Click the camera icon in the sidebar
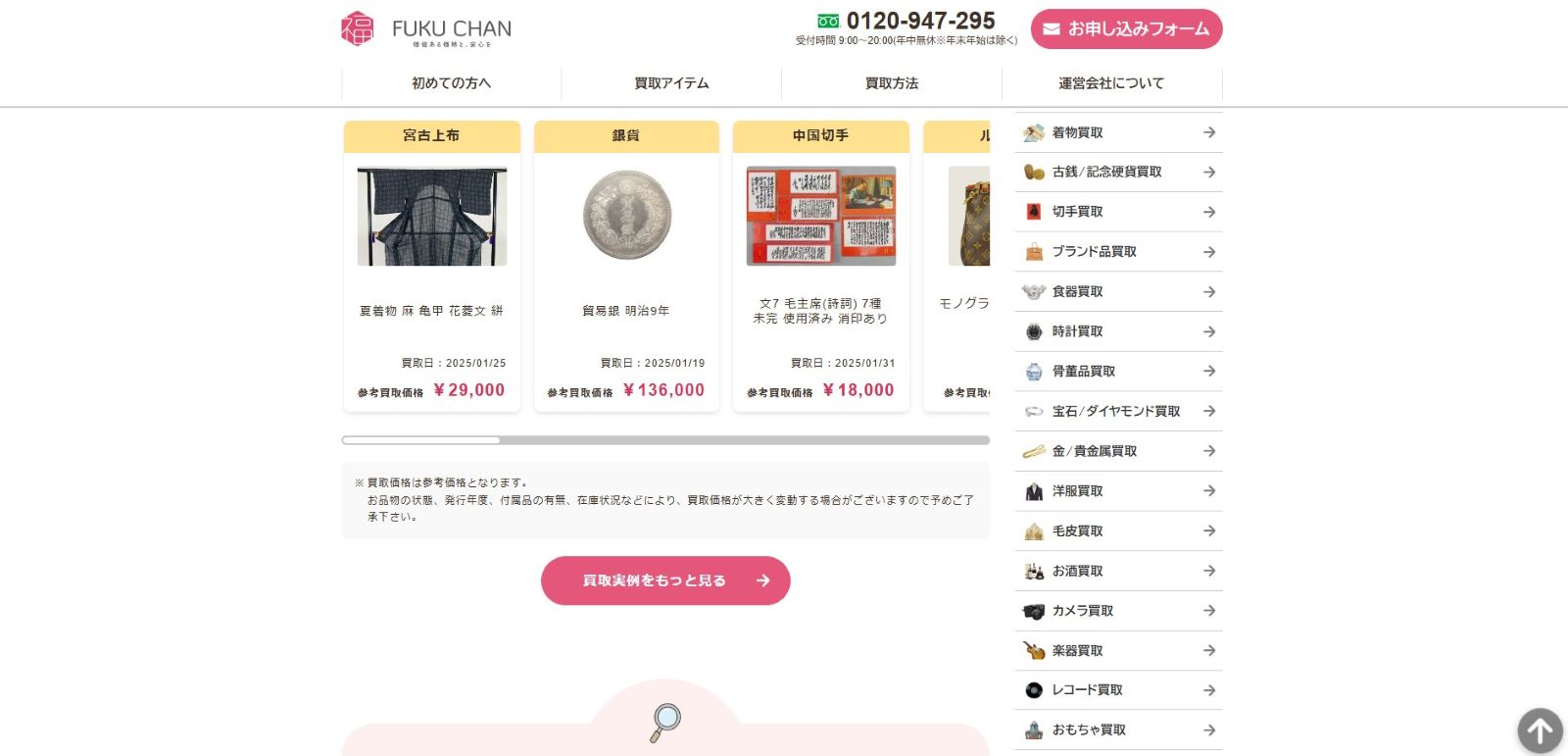The image size is (1568, 756). tap(1034, 611)
